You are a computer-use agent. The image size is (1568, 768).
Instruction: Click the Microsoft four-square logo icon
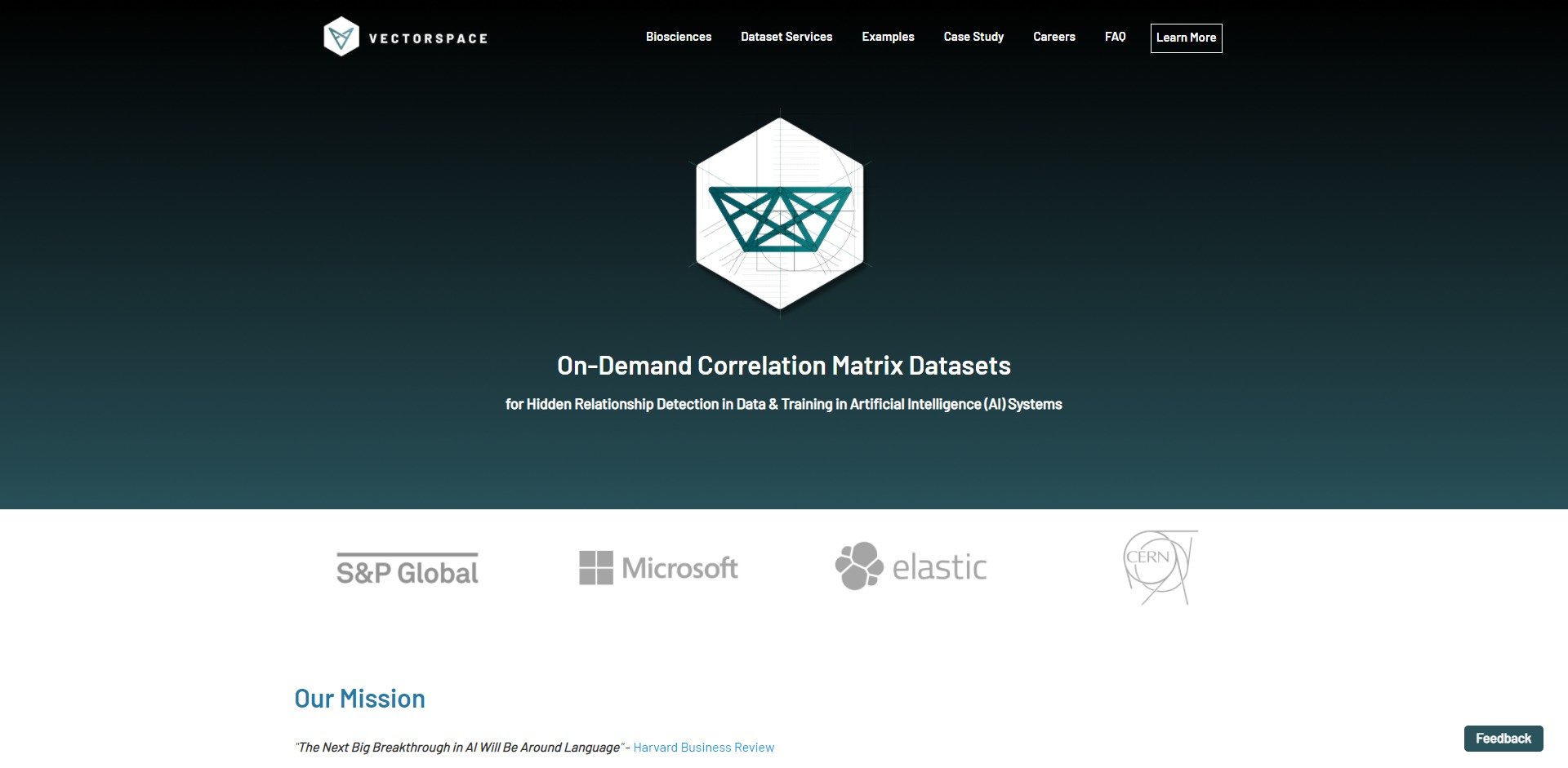(x=595, y=567)
